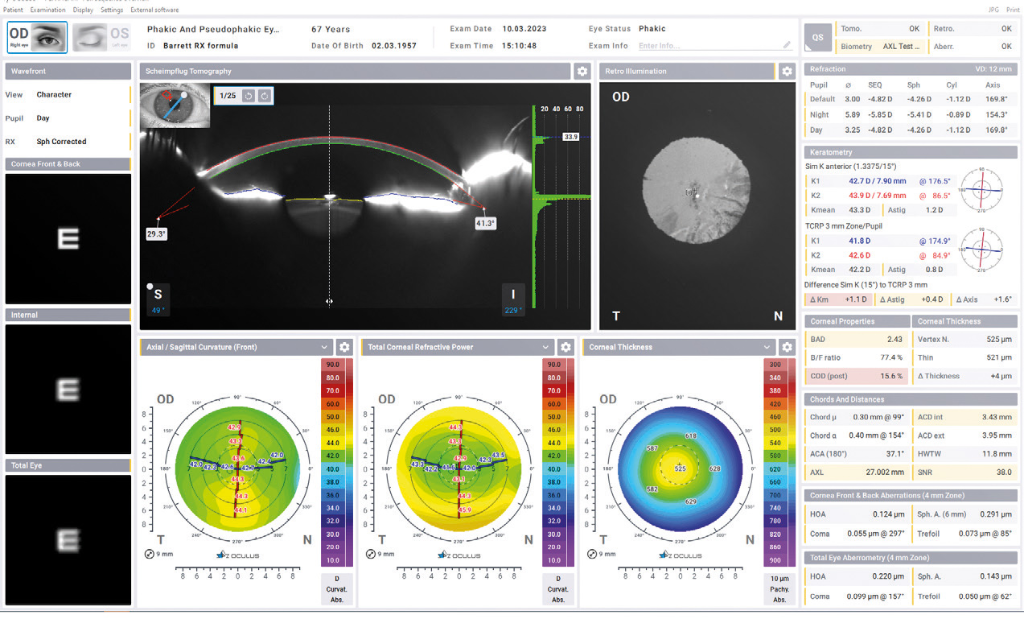Click the BAD value 2.43
Screen dimensions: 1024x619
(894, 340)
